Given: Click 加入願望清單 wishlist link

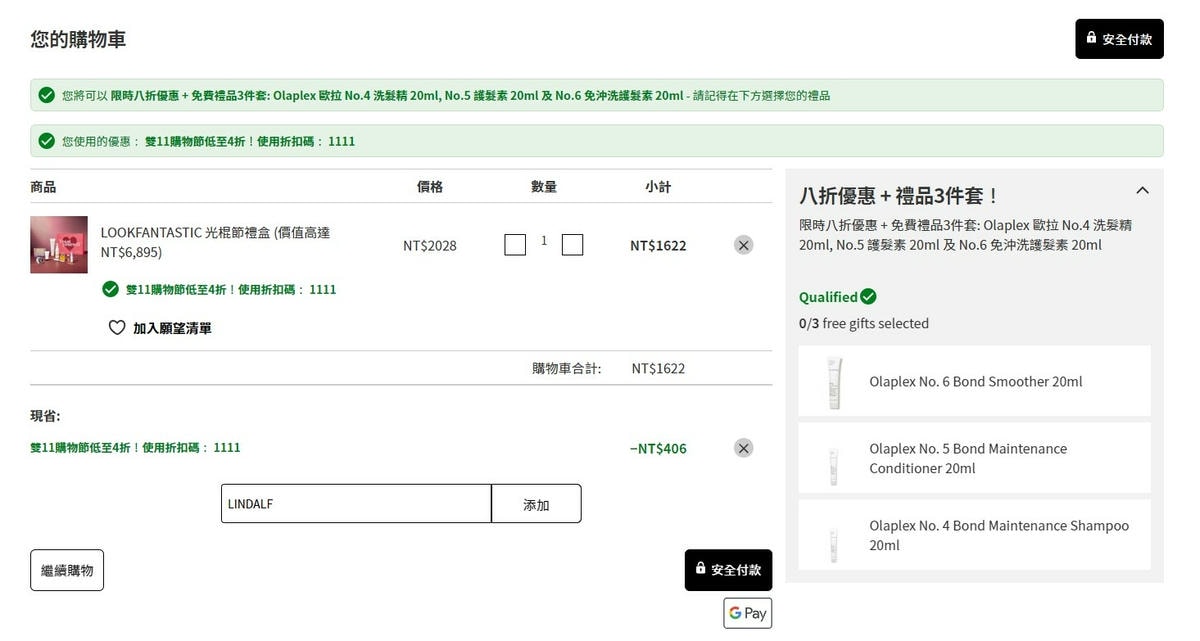Looking at the screenshot, I should [172, 328].
